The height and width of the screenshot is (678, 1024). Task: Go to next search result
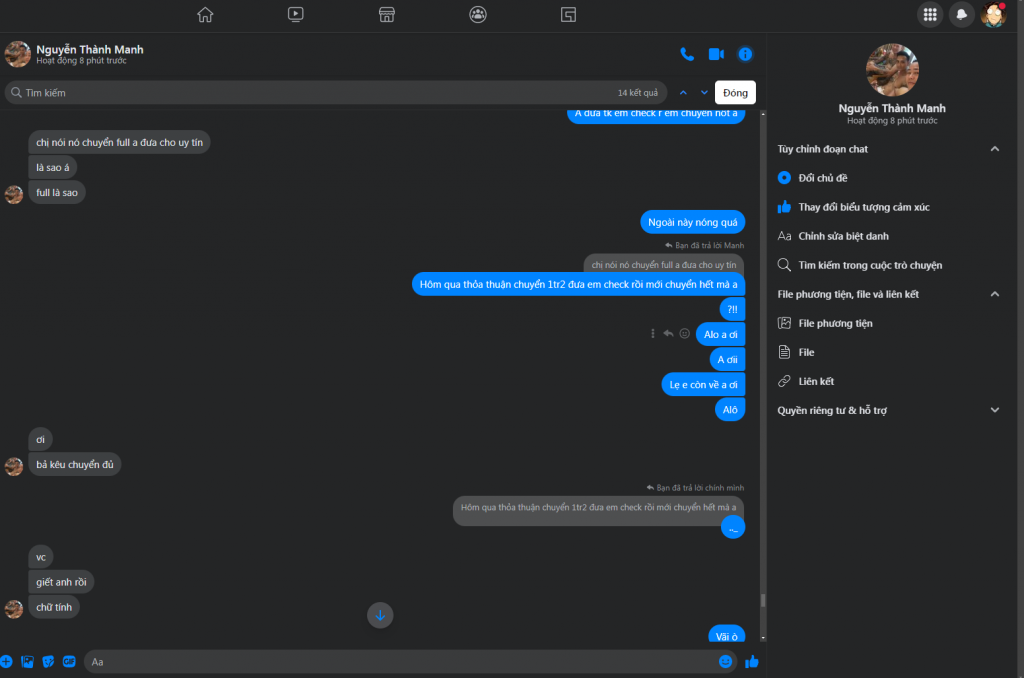click(704, 93)
